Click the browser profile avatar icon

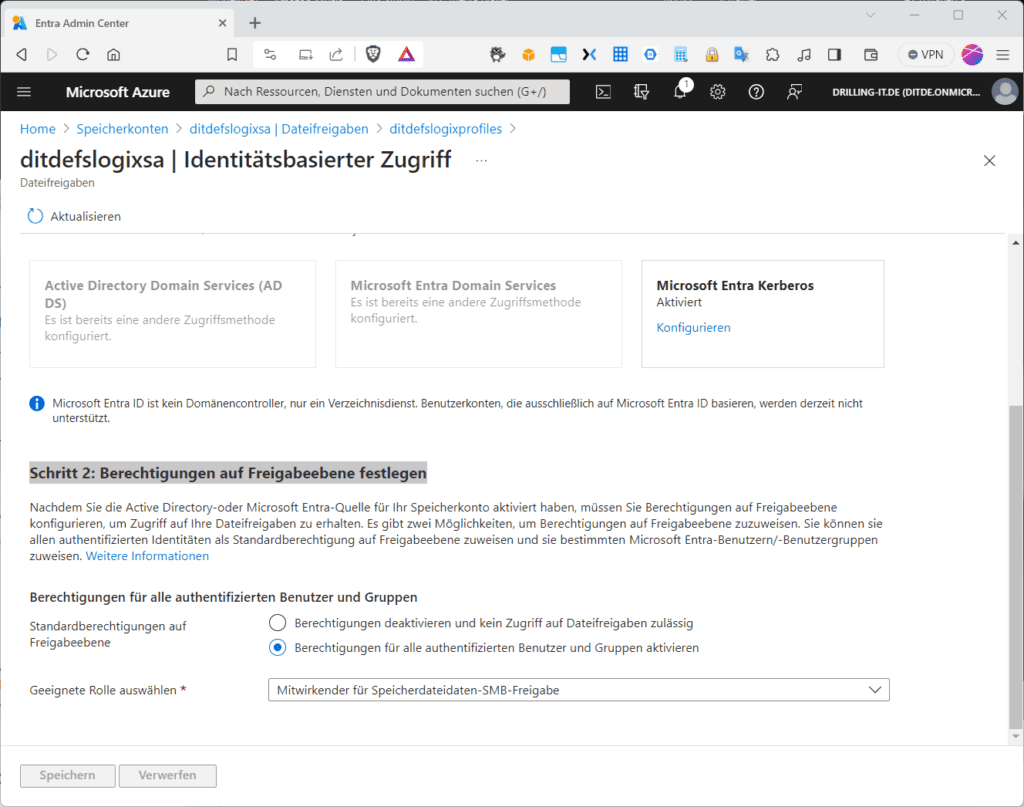coord(972,55)
